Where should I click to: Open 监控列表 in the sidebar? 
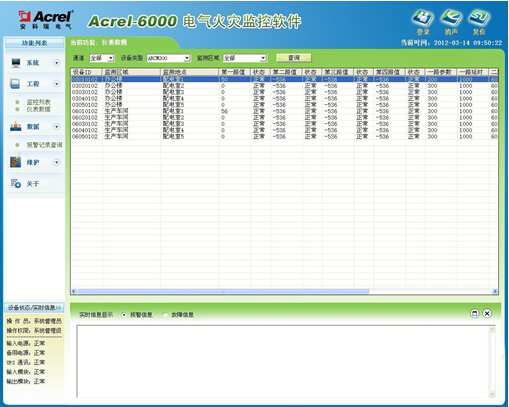pyautogui.click(x=38, y=102)
